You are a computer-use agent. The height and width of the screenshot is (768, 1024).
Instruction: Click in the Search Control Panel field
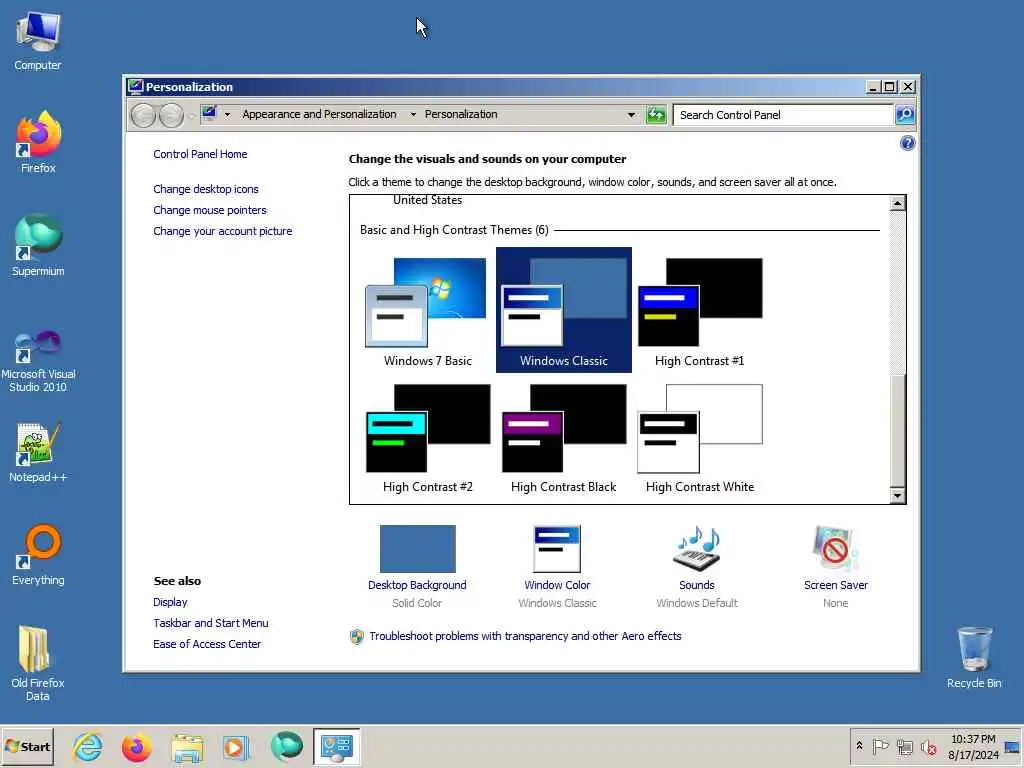click(783, 115)
